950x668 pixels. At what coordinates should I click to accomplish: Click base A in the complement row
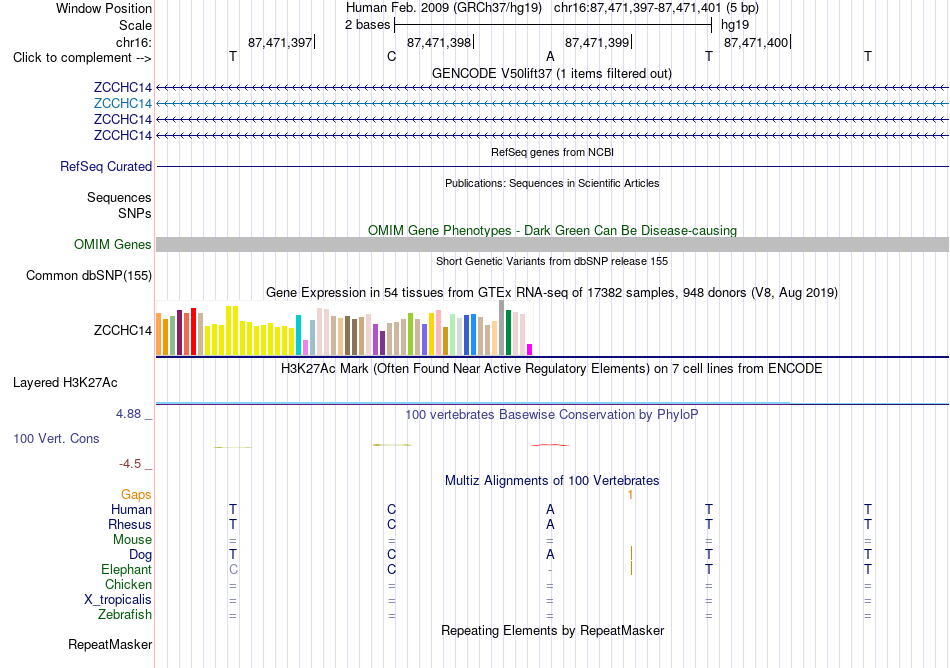click(550, 56)
